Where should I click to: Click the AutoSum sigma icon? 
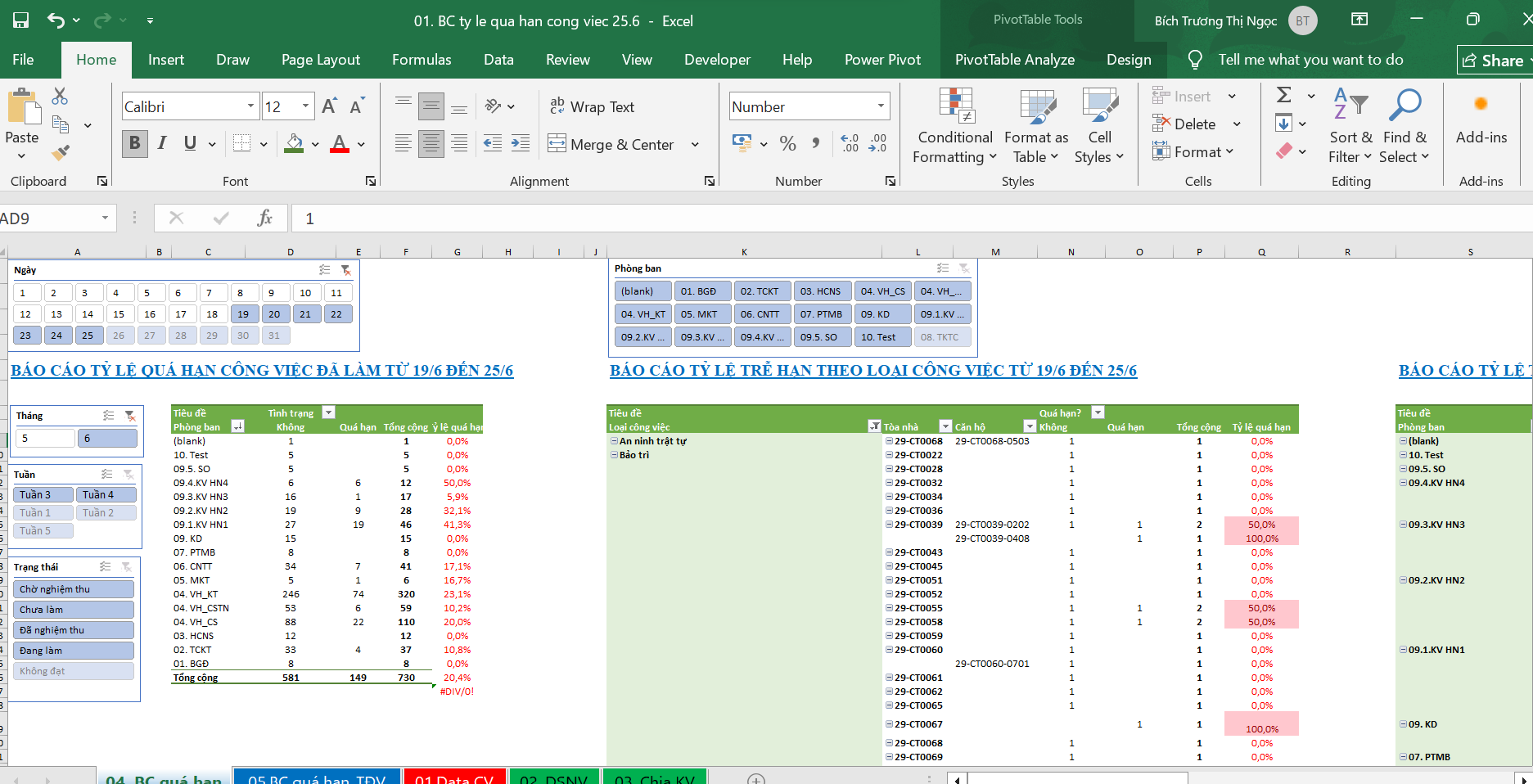[x=1284, y=96]
